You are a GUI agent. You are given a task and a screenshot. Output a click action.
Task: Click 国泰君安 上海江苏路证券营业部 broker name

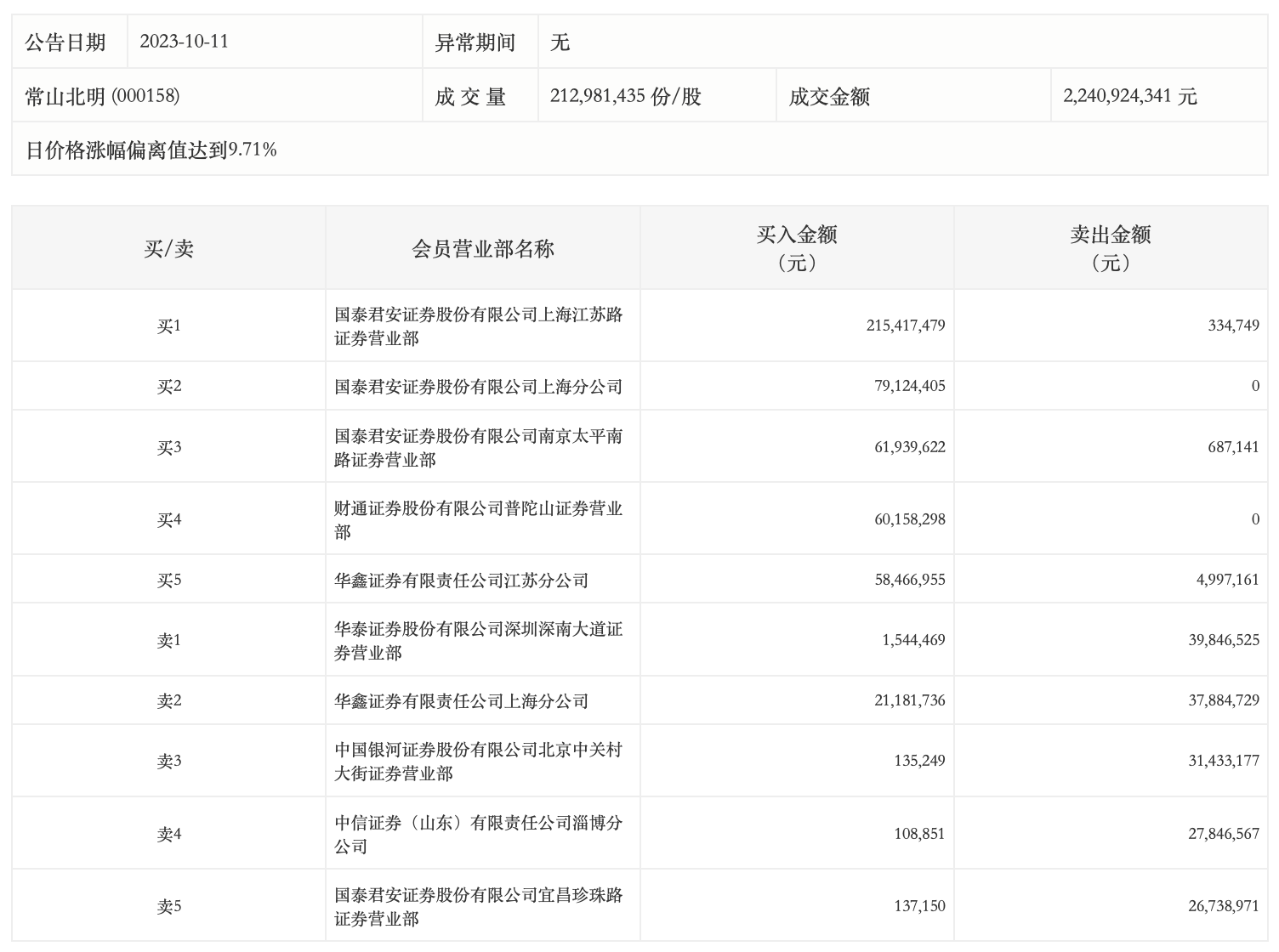tap(479, 326)
